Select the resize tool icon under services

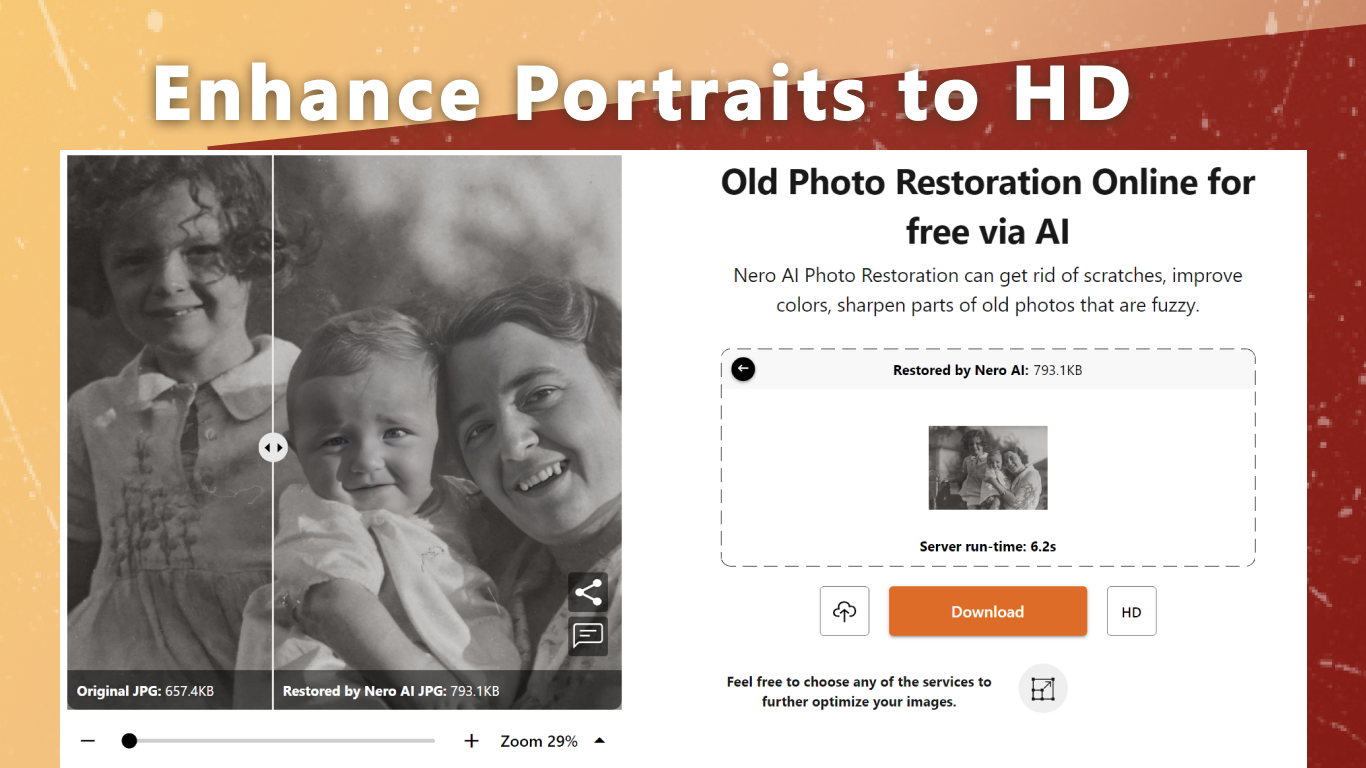[1043, 689]
